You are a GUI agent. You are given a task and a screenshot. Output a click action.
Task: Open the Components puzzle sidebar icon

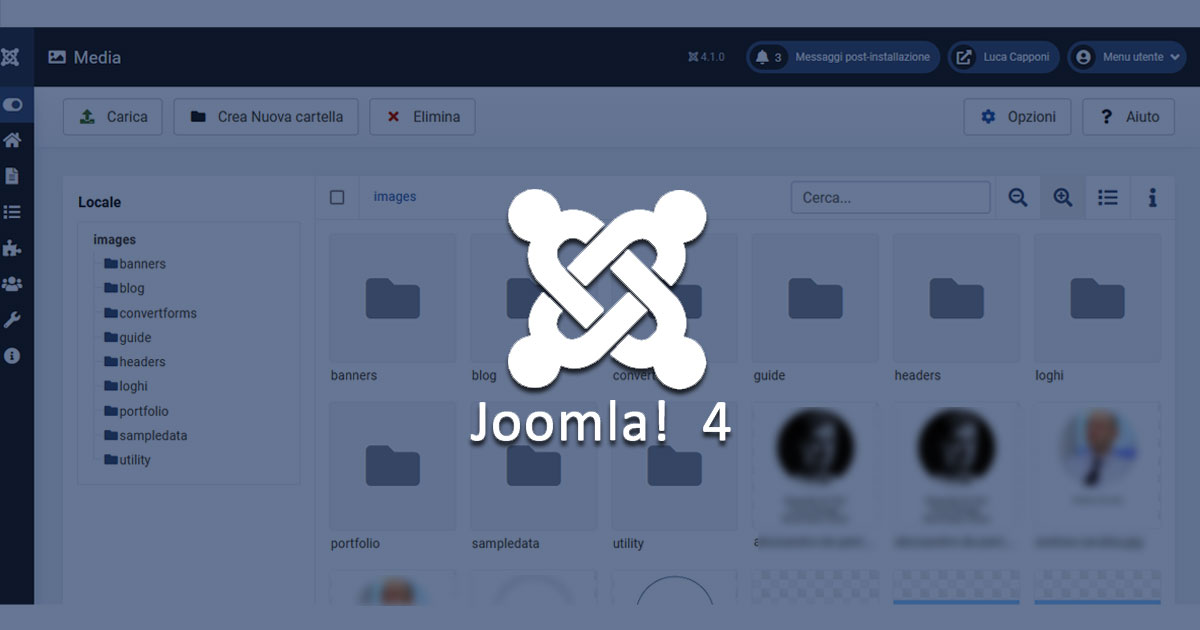(12, 248)
